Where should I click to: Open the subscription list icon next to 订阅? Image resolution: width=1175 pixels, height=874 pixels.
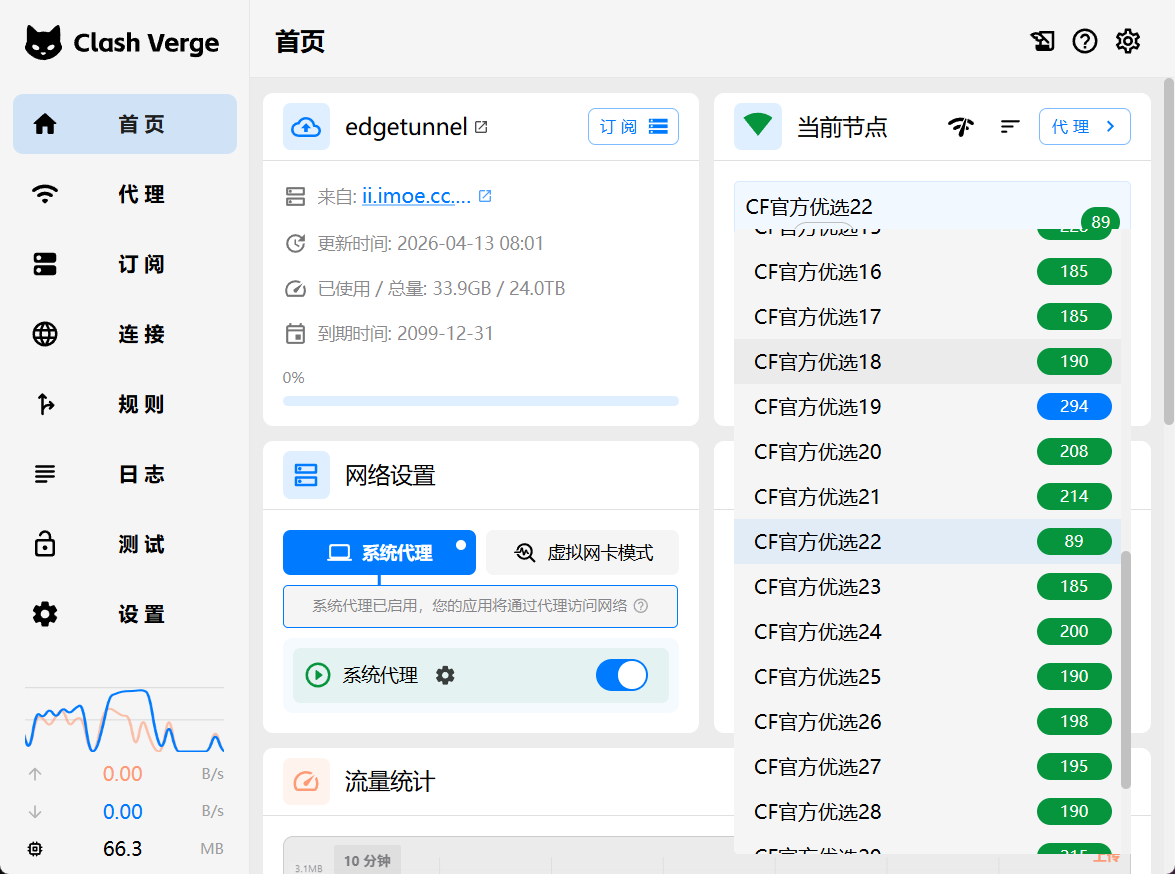(658, 126)
